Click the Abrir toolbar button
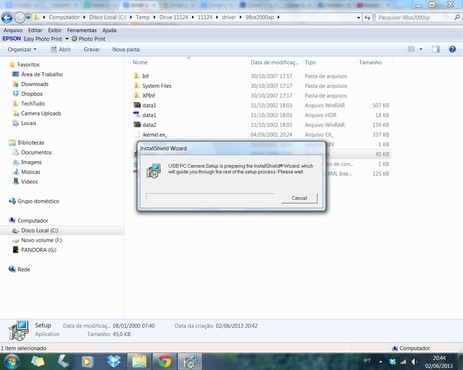Viewport: 463px width, 370px height. point(60,49)
